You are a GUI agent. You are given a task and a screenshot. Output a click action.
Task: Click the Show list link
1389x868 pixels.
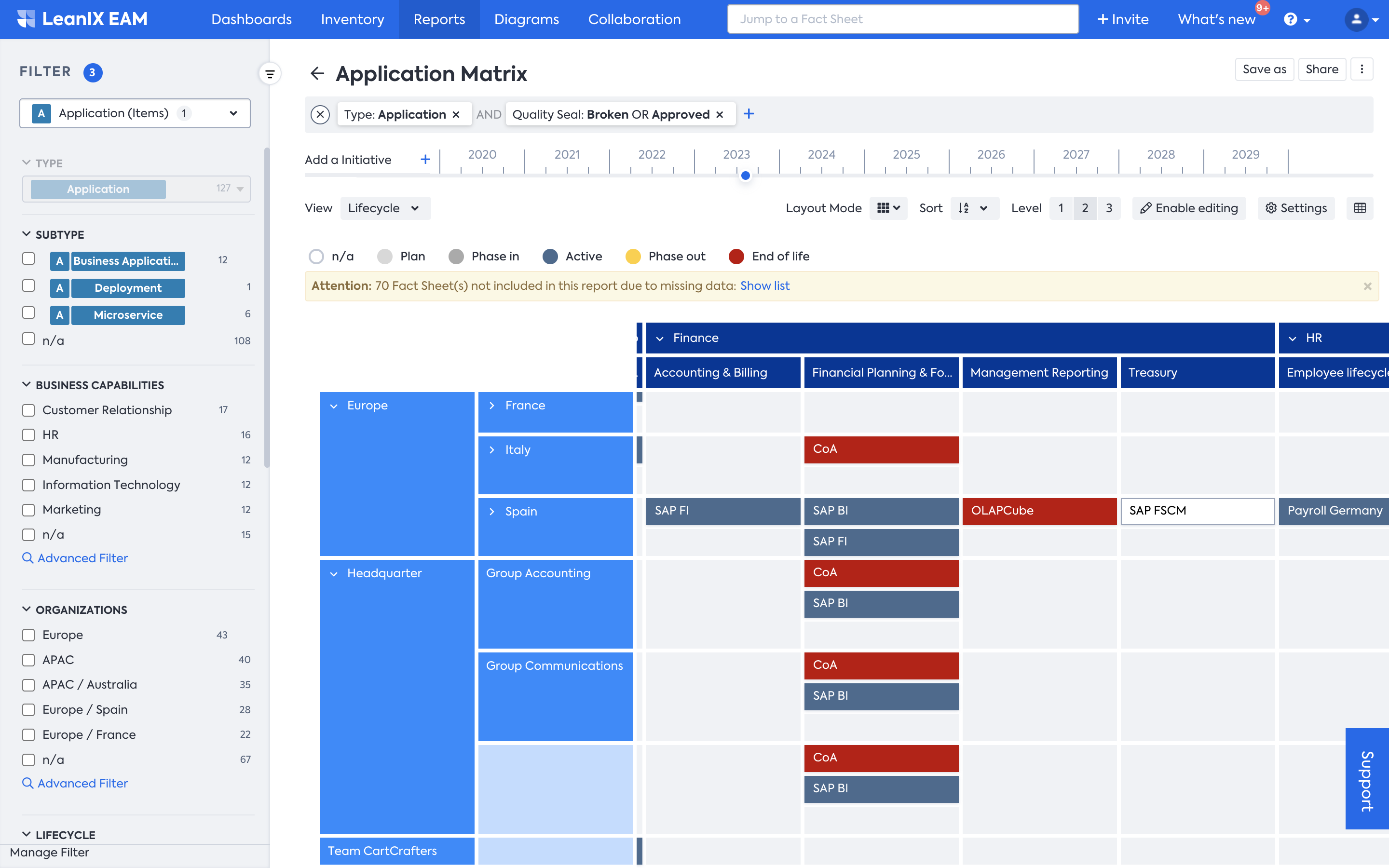[x=764, y=286]
